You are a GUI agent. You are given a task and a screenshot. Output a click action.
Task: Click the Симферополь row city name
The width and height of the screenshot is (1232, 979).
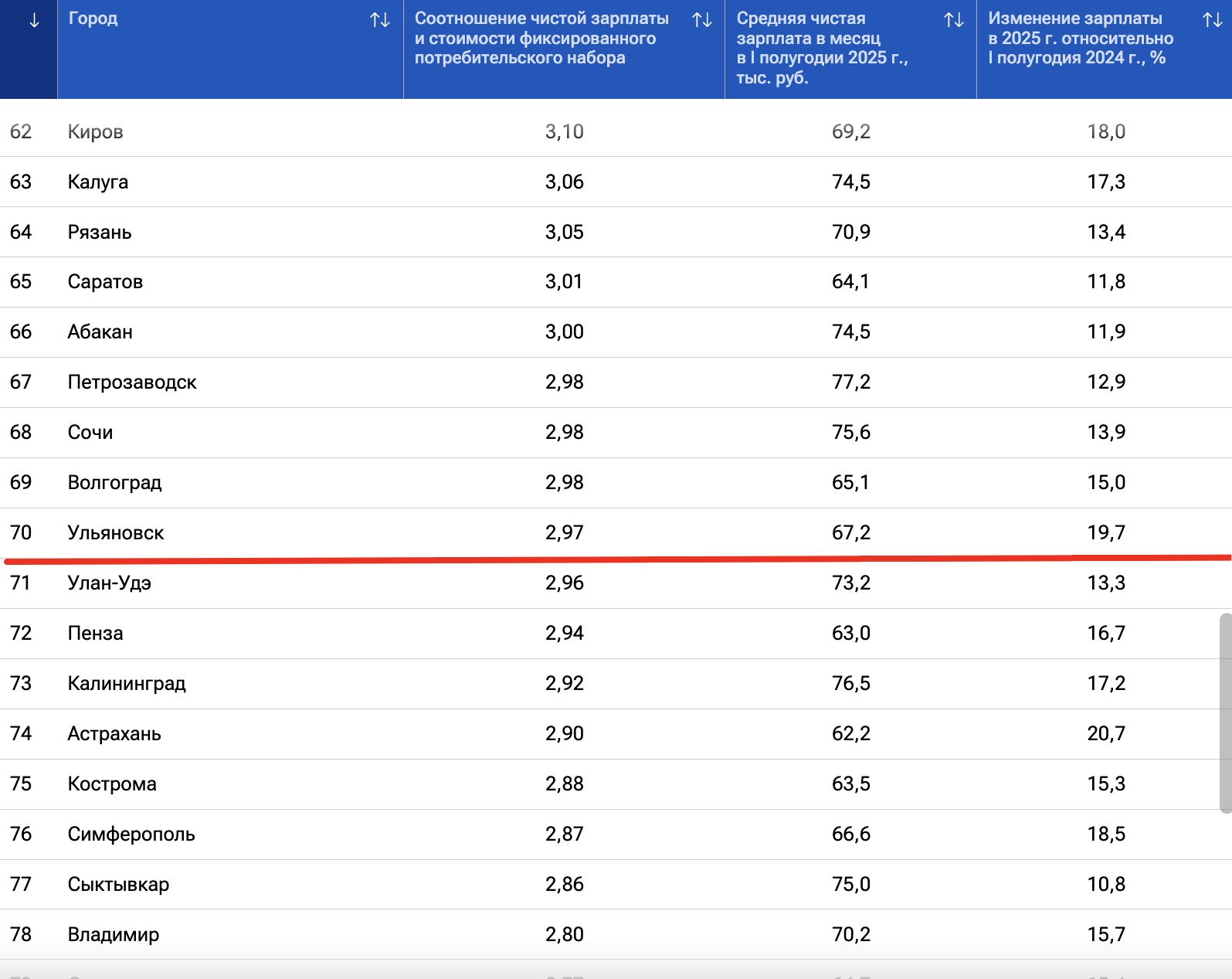(131, 835)
